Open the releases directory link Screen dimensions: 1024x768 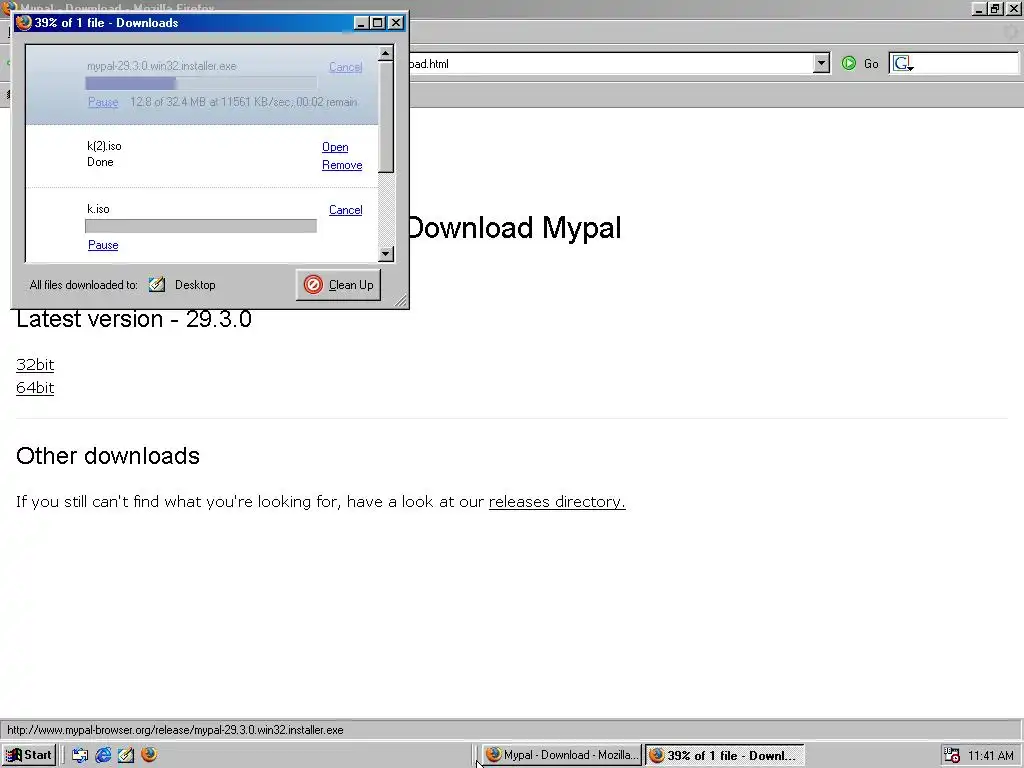(x=557, y=502)
